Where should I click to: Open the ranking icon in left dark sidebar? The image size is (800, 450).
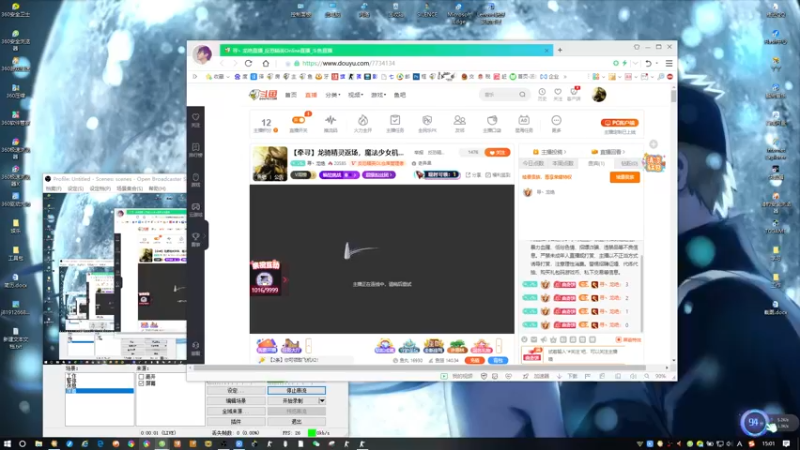[x=195, y=147]
